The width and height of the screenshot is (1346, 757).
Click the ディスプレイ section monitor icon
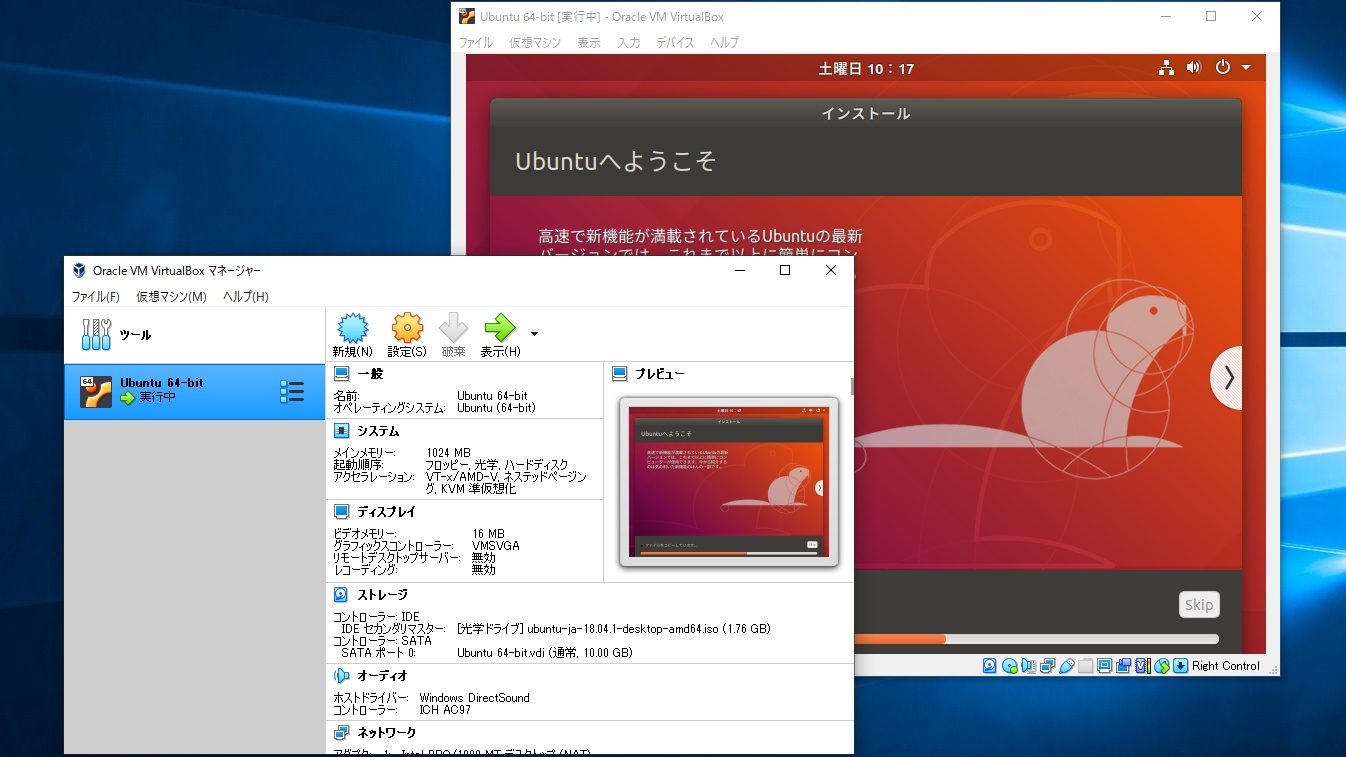[x=341, y=512]
